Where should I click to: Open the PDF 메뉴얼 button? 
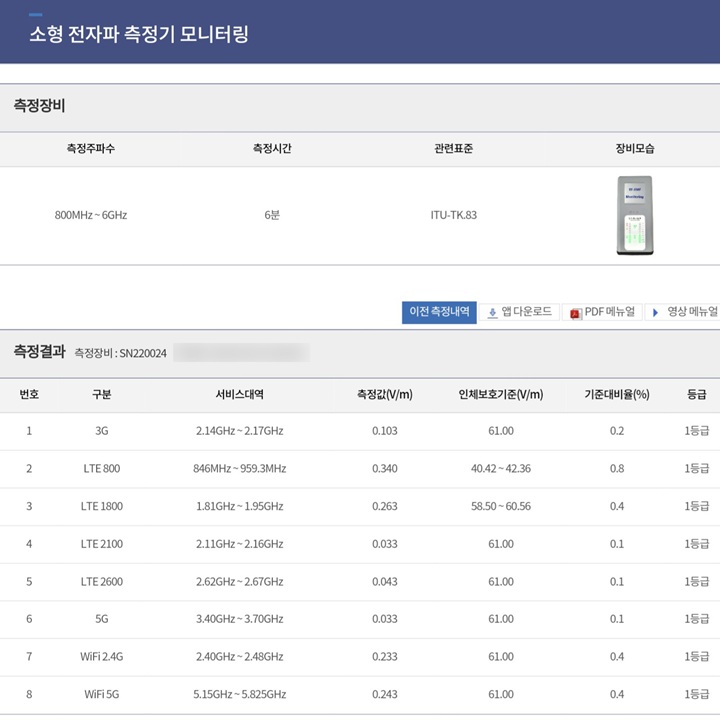click(602, 312)
